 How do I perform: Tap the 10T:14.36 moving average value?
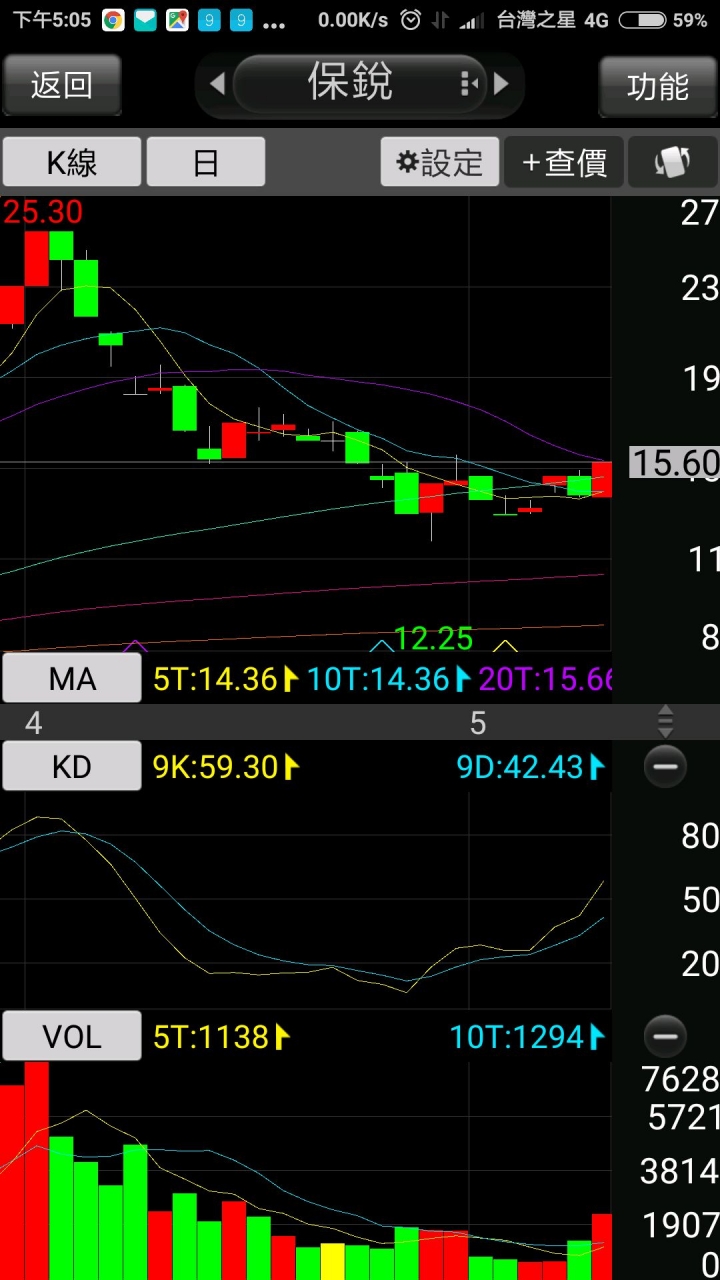click(388, 679)
